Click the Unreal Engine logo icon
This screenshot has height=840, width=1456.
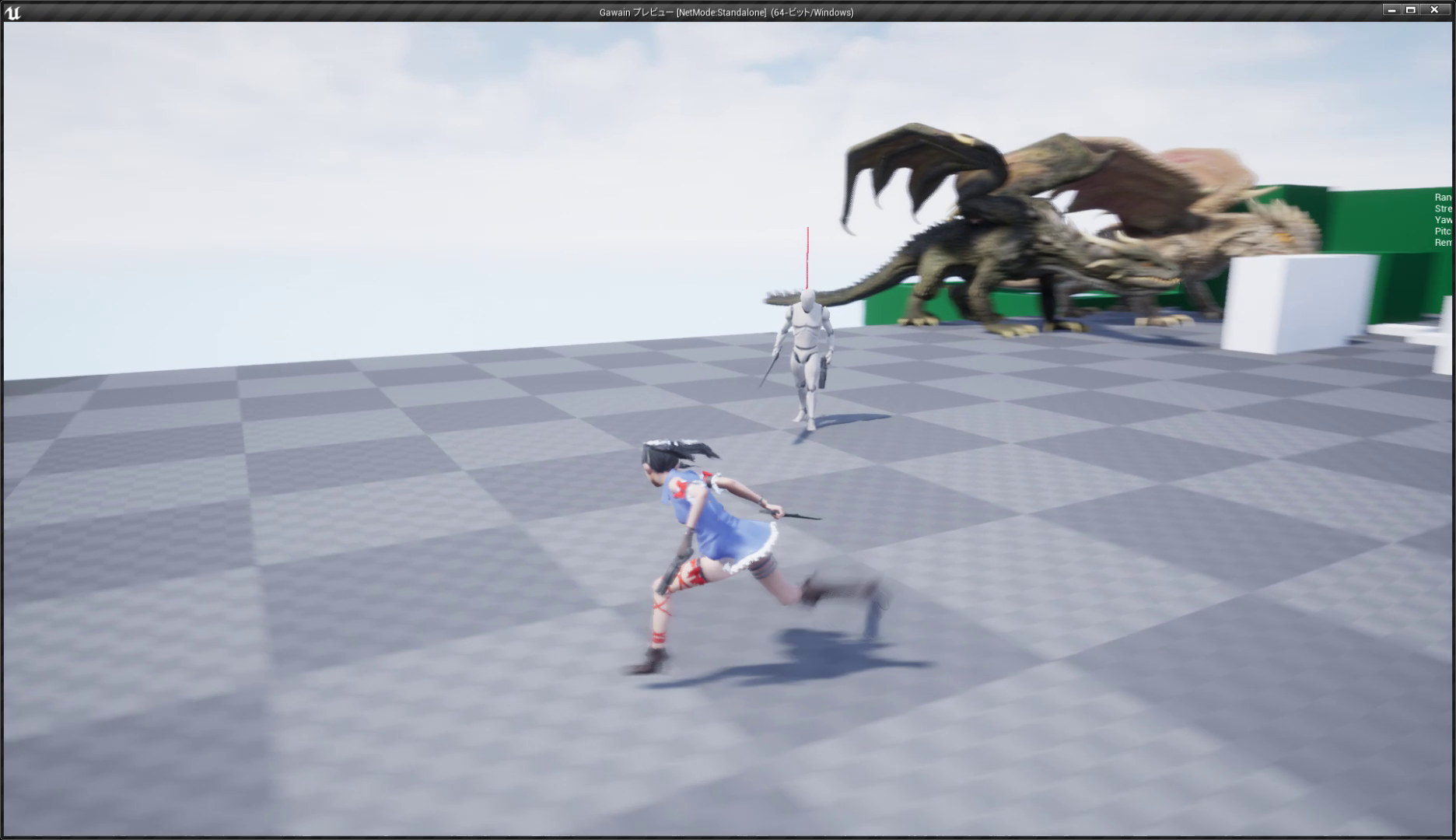[12, 12]
